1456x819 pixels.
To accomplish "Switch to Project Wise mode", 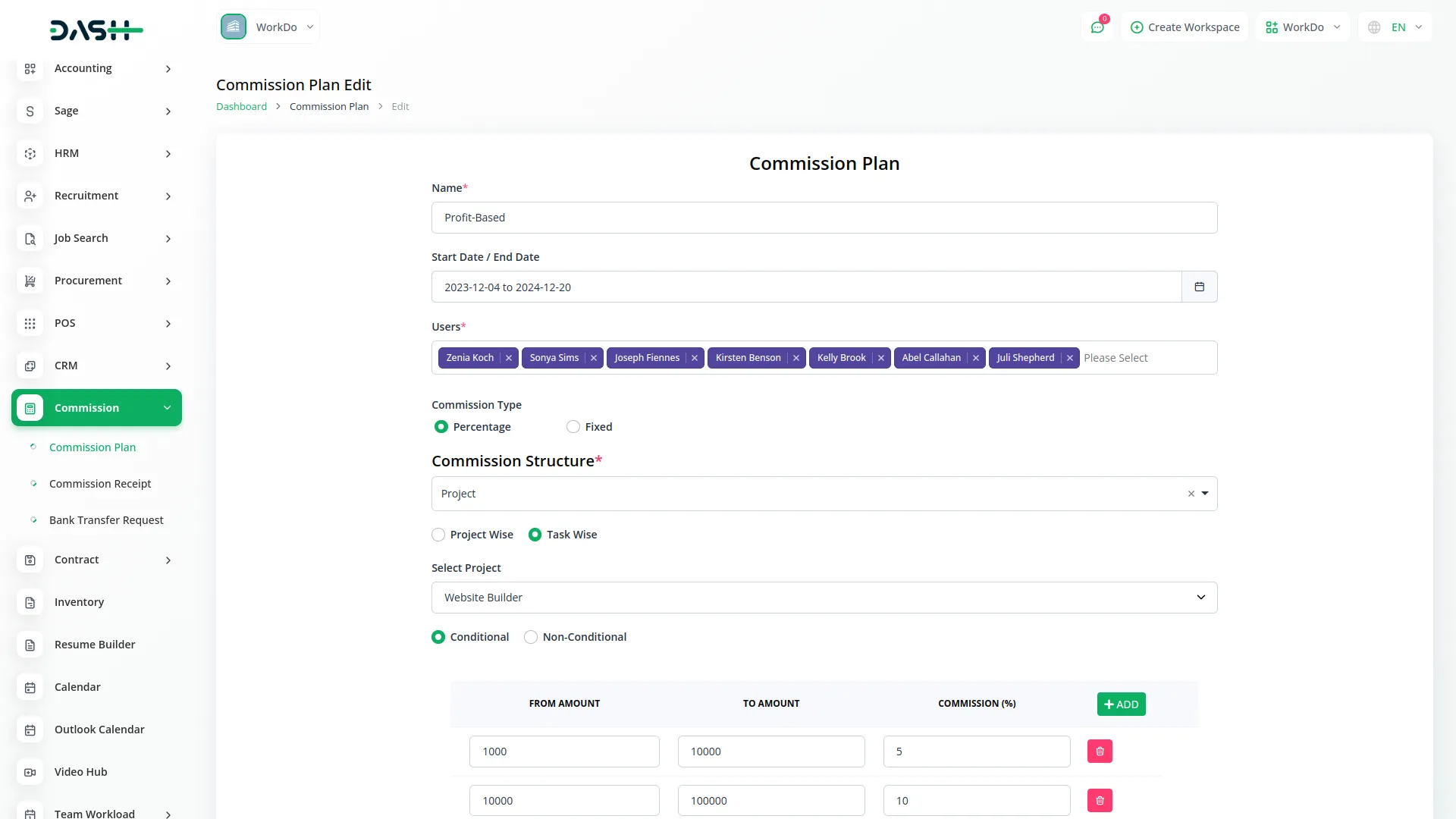I will pos(438,535).
